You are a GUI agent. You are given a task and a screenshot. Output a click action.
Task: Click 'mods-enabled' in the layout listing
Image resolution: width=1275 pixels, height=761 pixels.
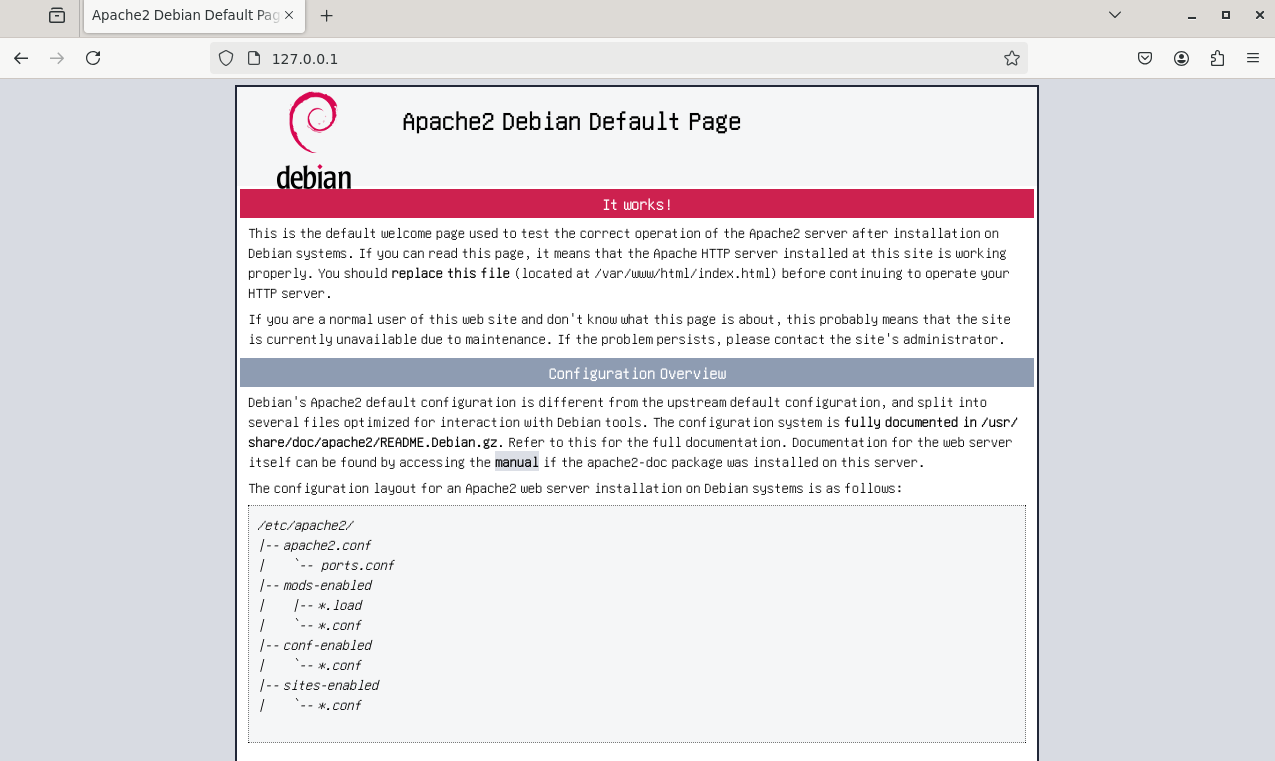[x=327, y=585]
